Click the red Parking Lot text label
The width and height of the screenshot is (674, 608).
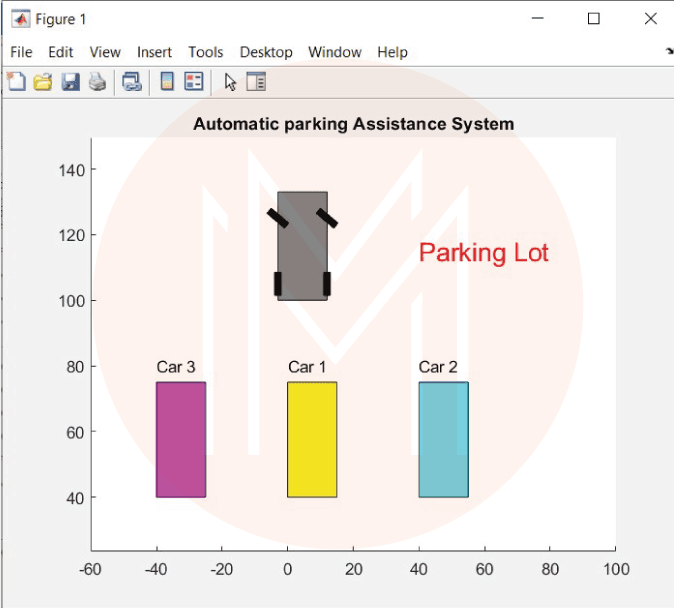point(483,253)
